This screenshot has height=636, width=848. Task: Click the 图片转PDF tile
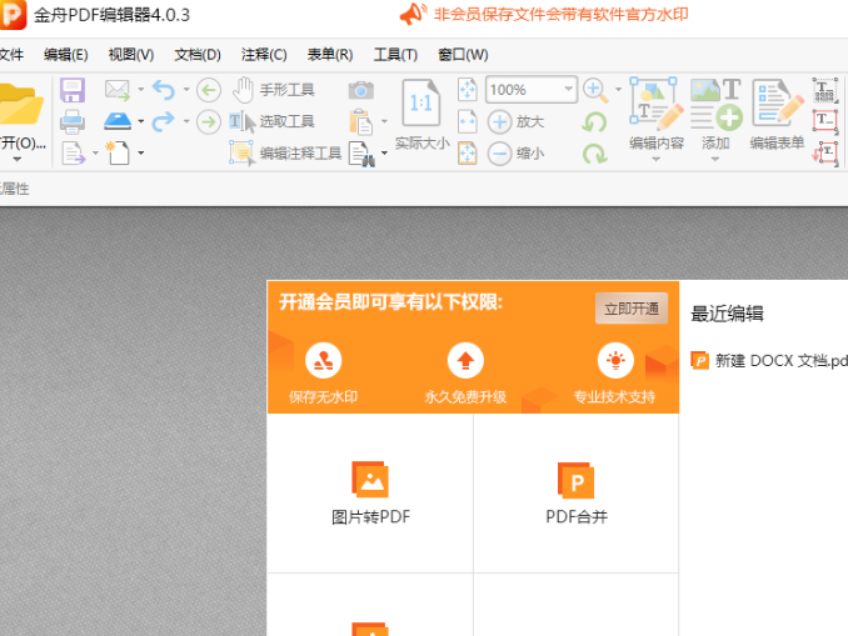(370, 493)
